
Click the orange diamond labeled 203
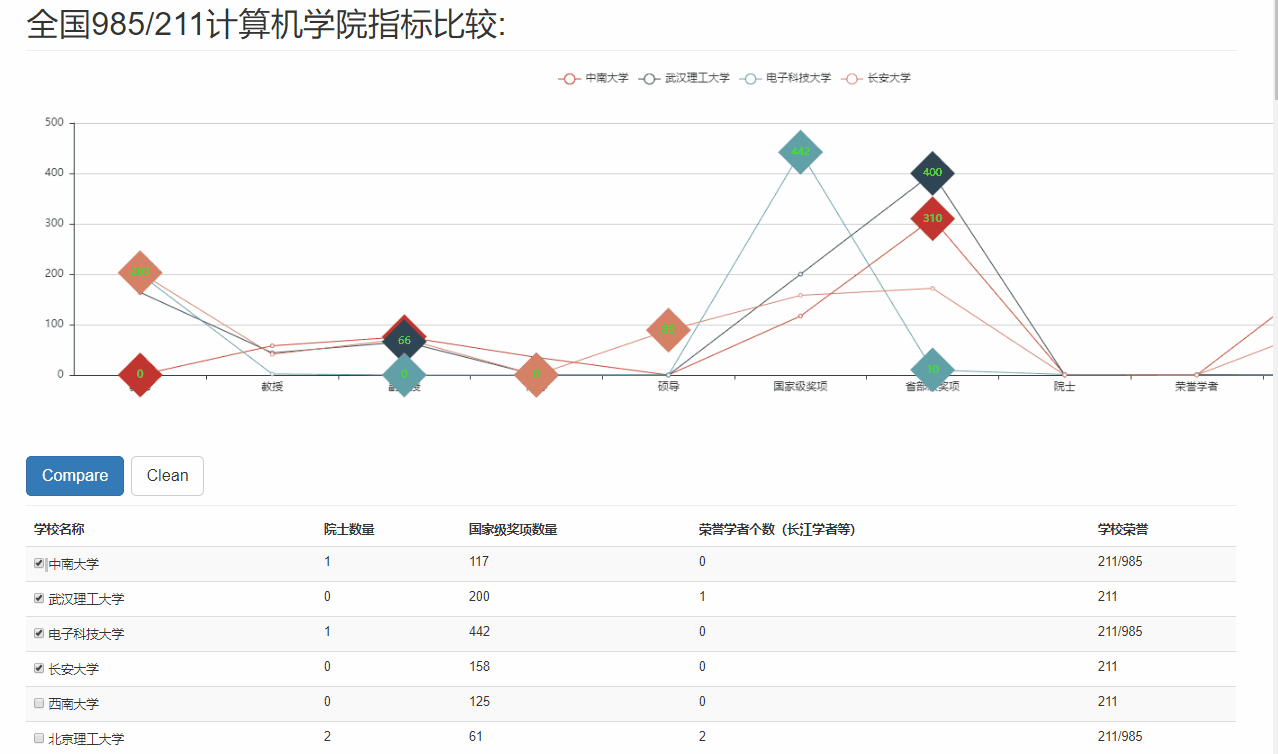(138, 270)
